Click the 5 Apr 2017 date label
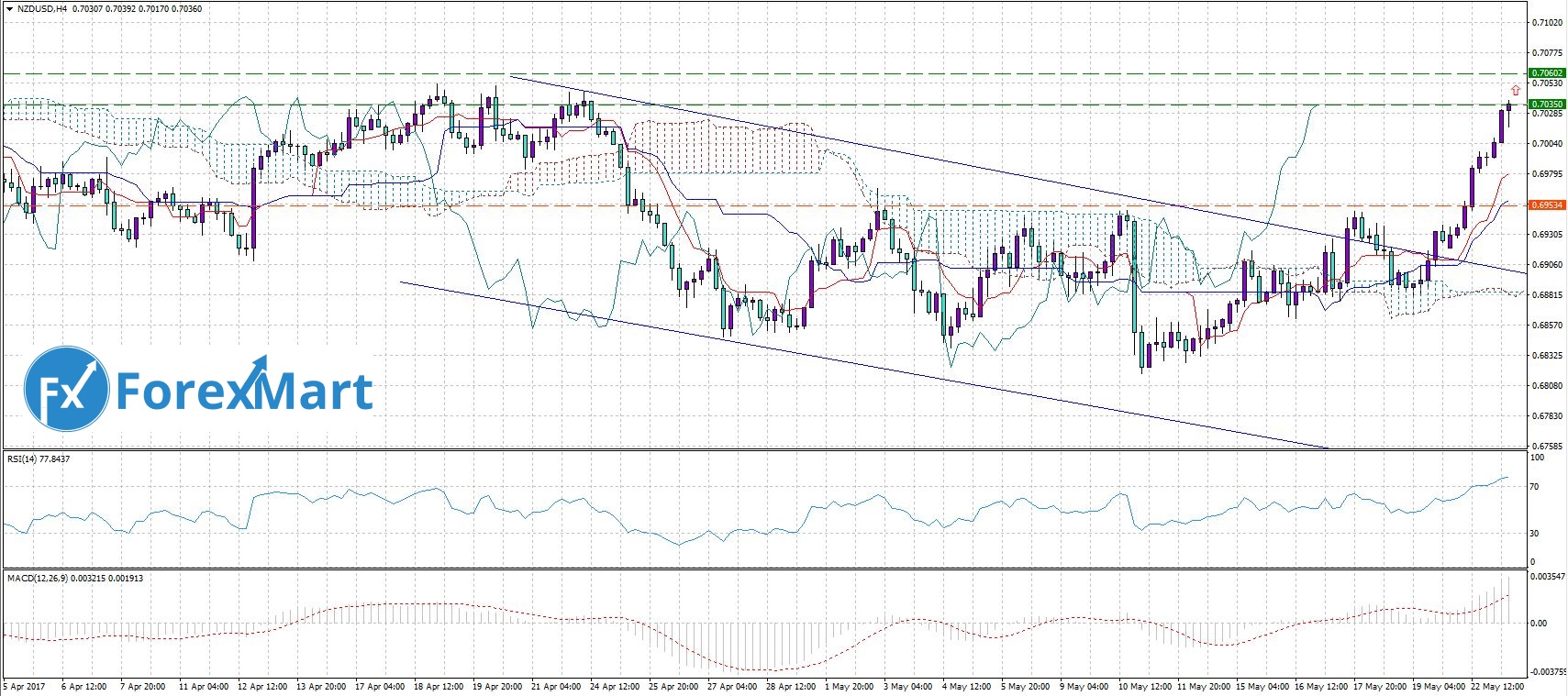1568x696 pixels. 25,687
